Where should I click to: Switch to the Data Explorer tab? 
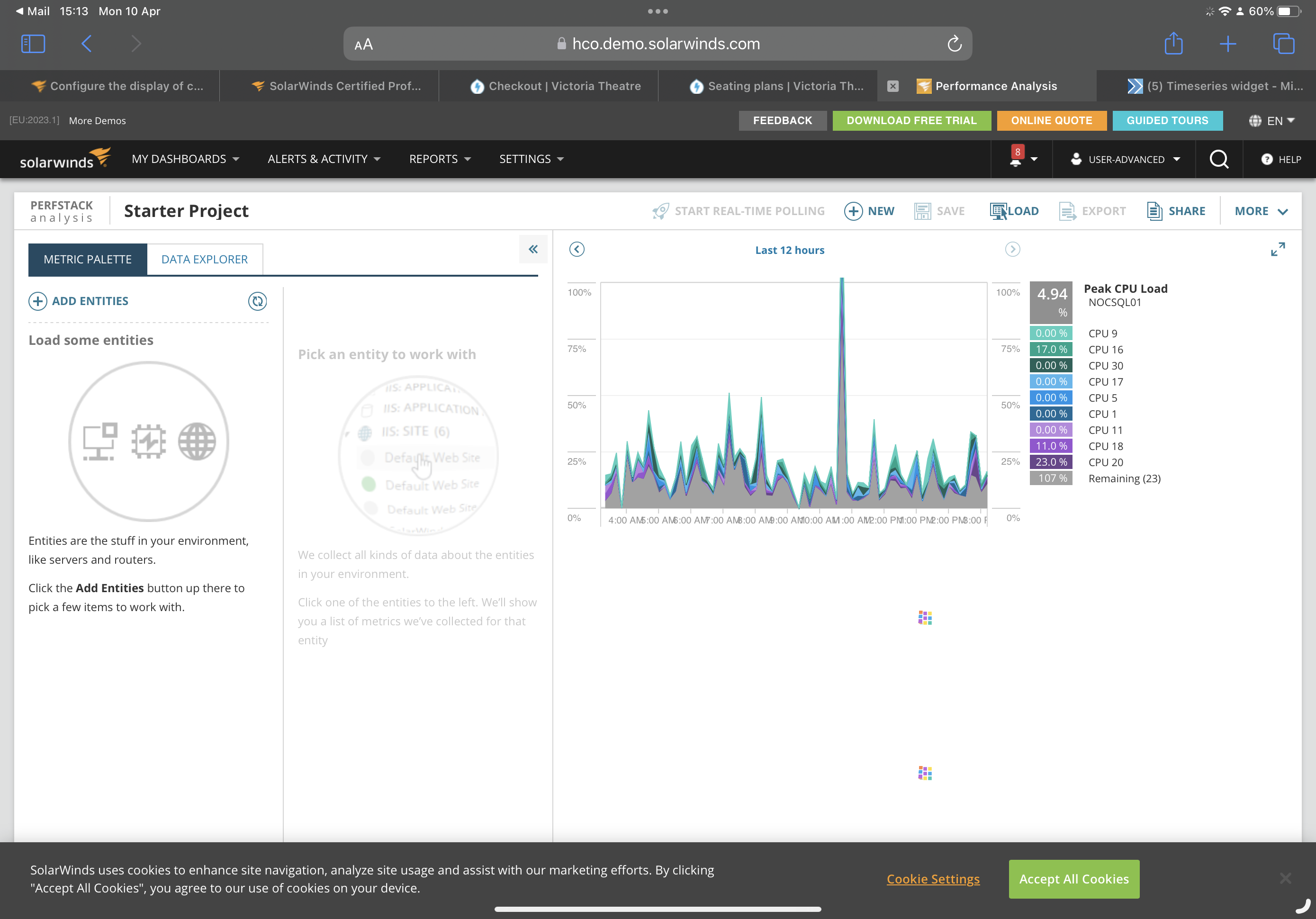205,260
